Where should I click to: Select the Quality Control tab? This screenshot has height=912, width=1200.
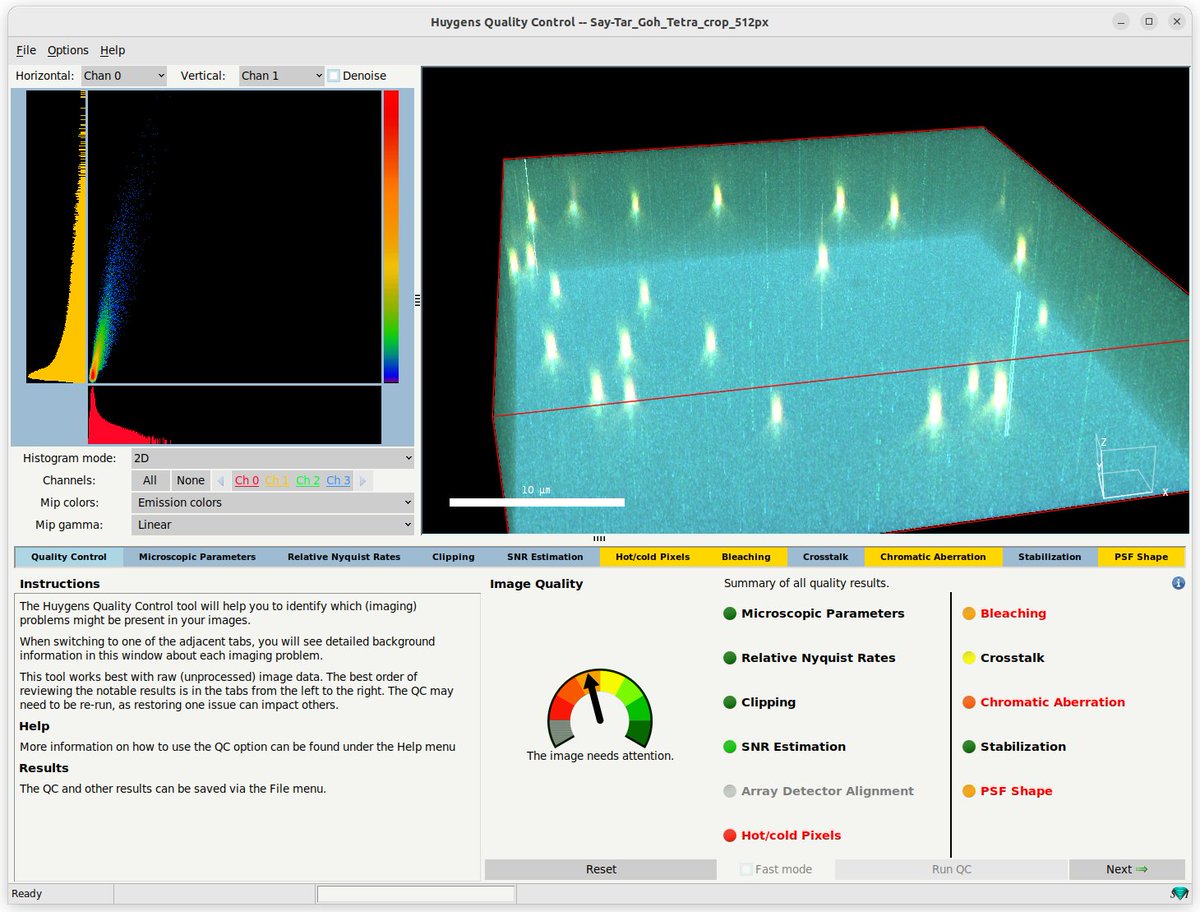pyautogui.click(x=69, y=557)
